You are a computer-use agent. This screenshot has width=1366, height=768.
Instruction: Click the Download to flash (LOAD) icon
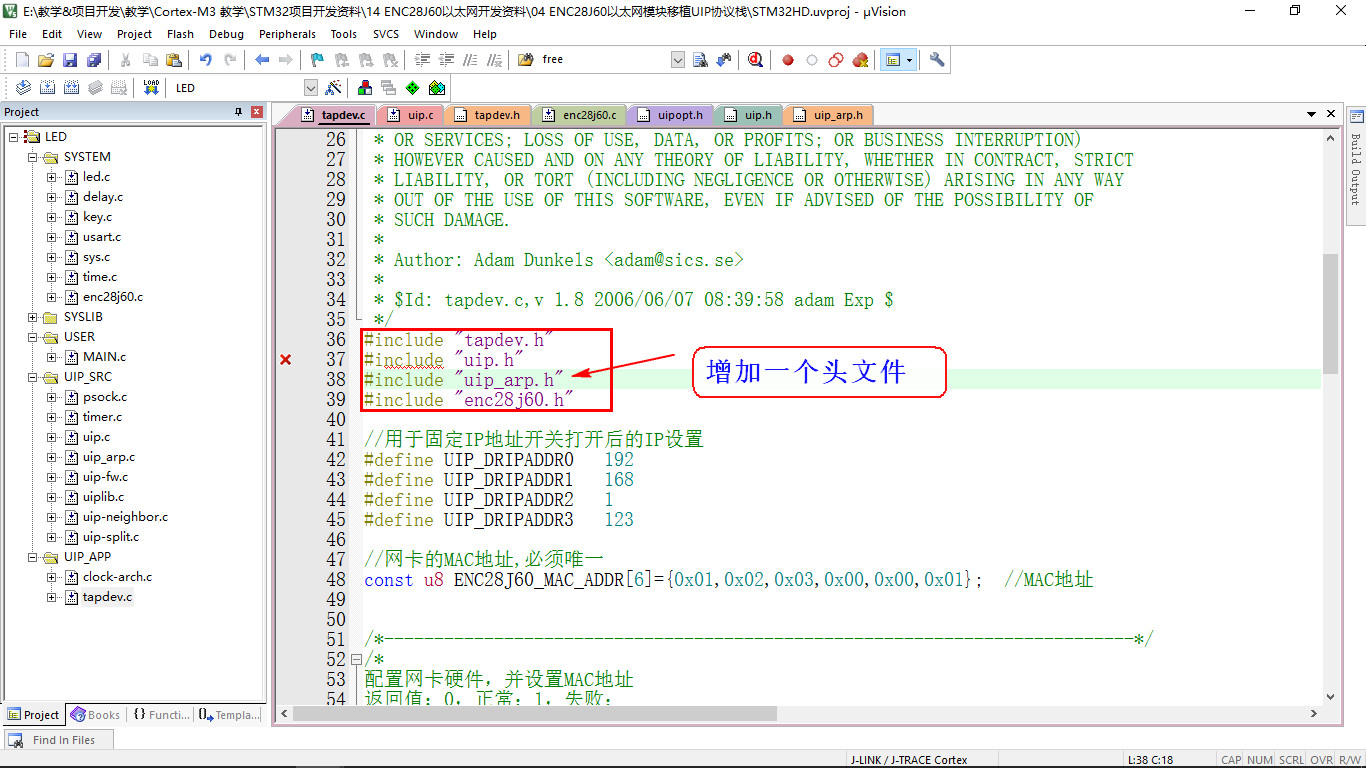[151, 88]
